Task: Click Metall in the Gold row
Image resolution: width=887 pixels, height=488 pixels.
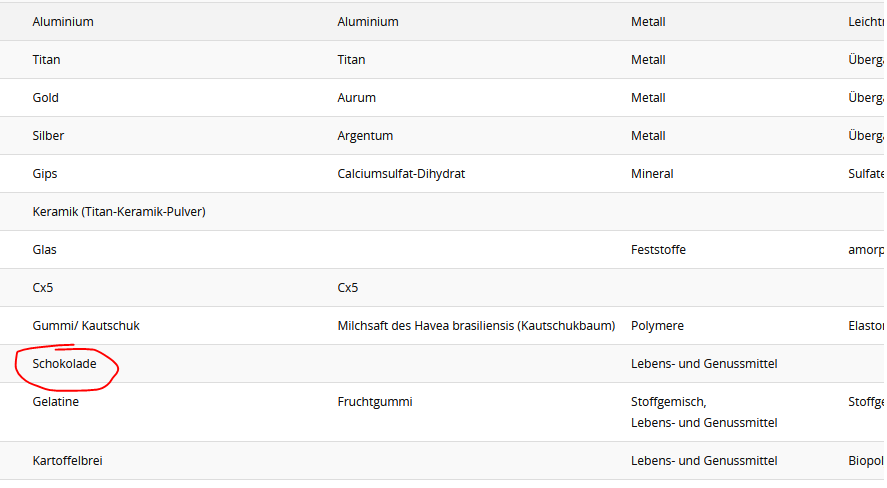Action: [648, 98]
